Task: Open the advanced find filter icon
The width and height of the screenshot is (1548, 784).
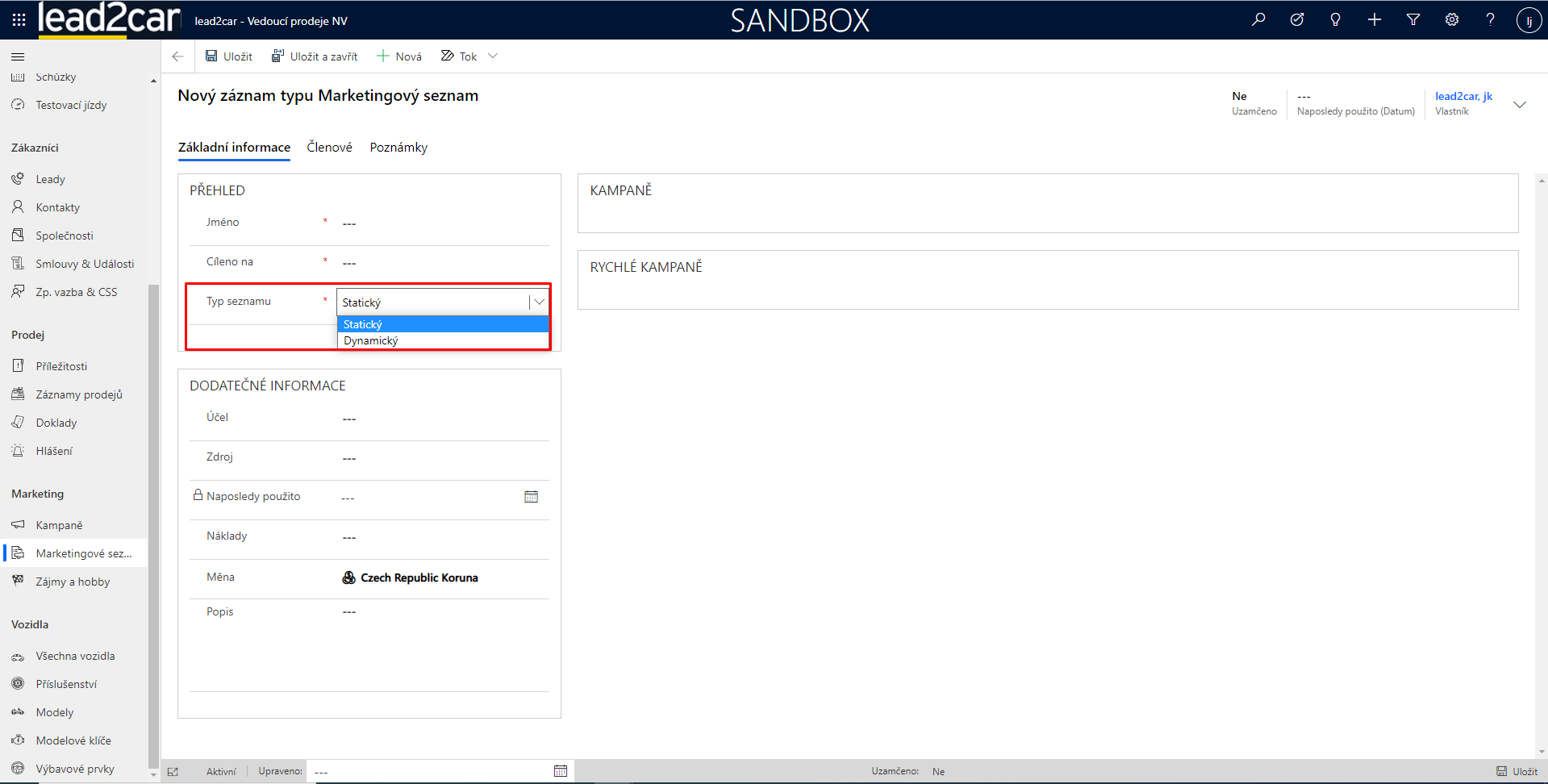Action: (x=1413, y=20)
